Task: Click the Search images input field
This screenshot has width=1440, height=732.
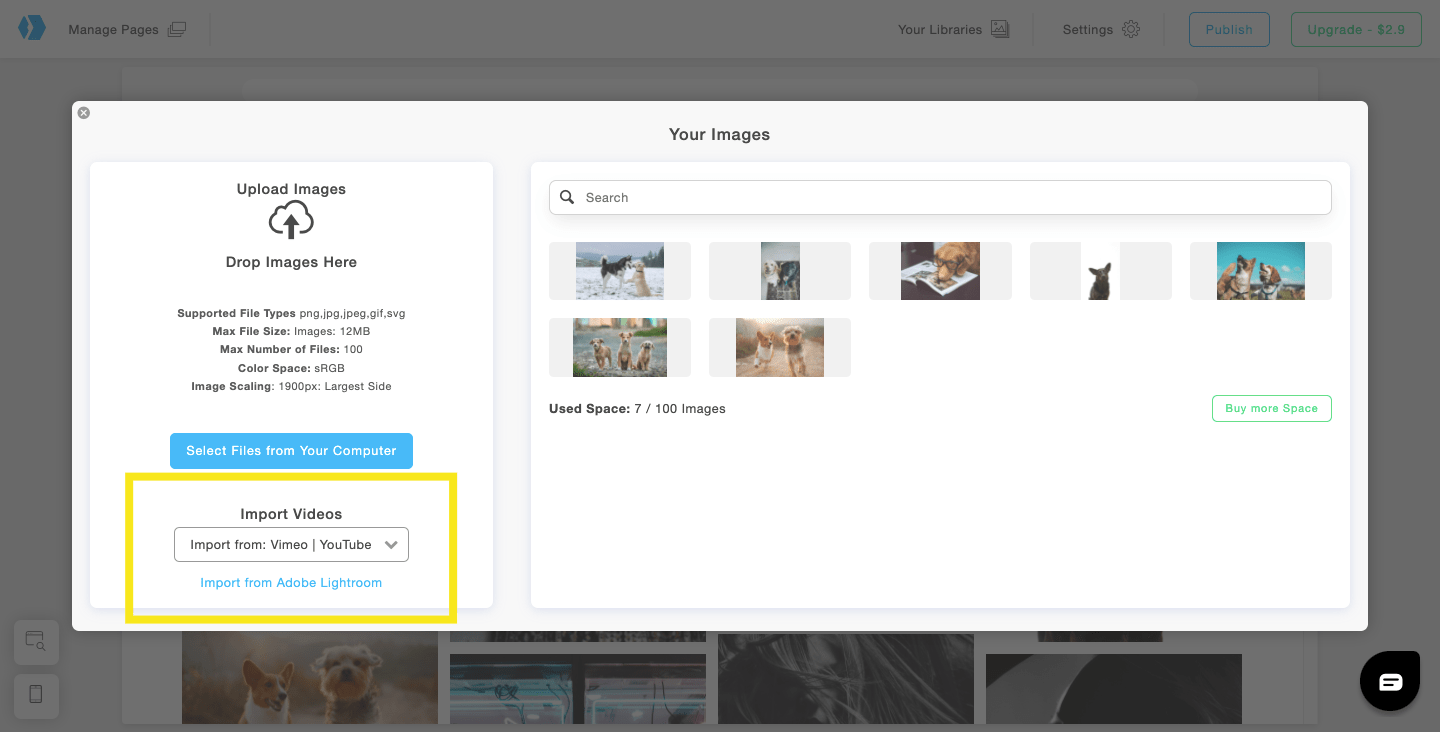Action: (940, 197)
